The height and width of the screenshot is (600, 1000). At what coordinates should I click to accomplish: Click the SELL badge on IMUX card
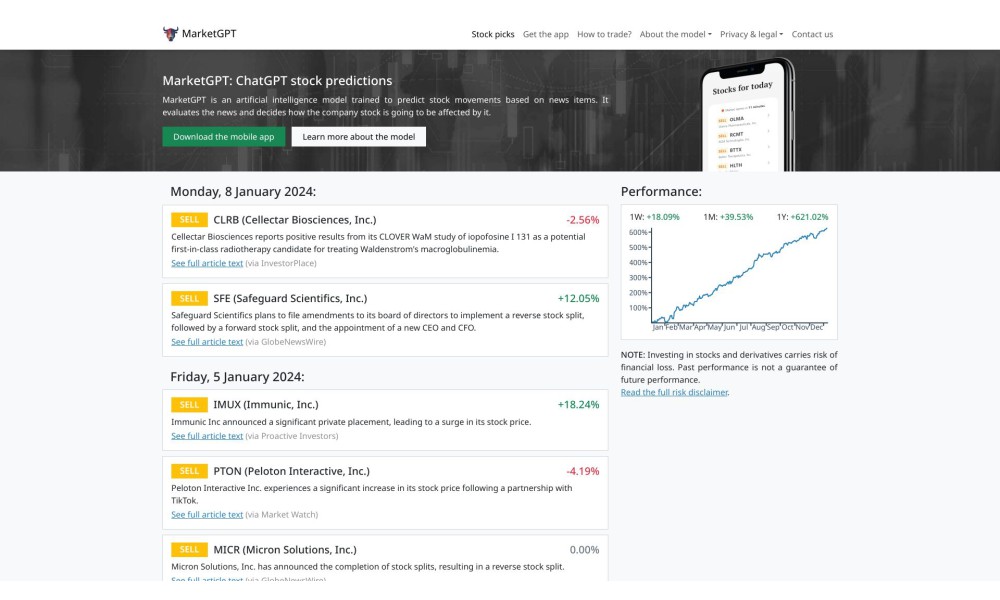point(189,405)
